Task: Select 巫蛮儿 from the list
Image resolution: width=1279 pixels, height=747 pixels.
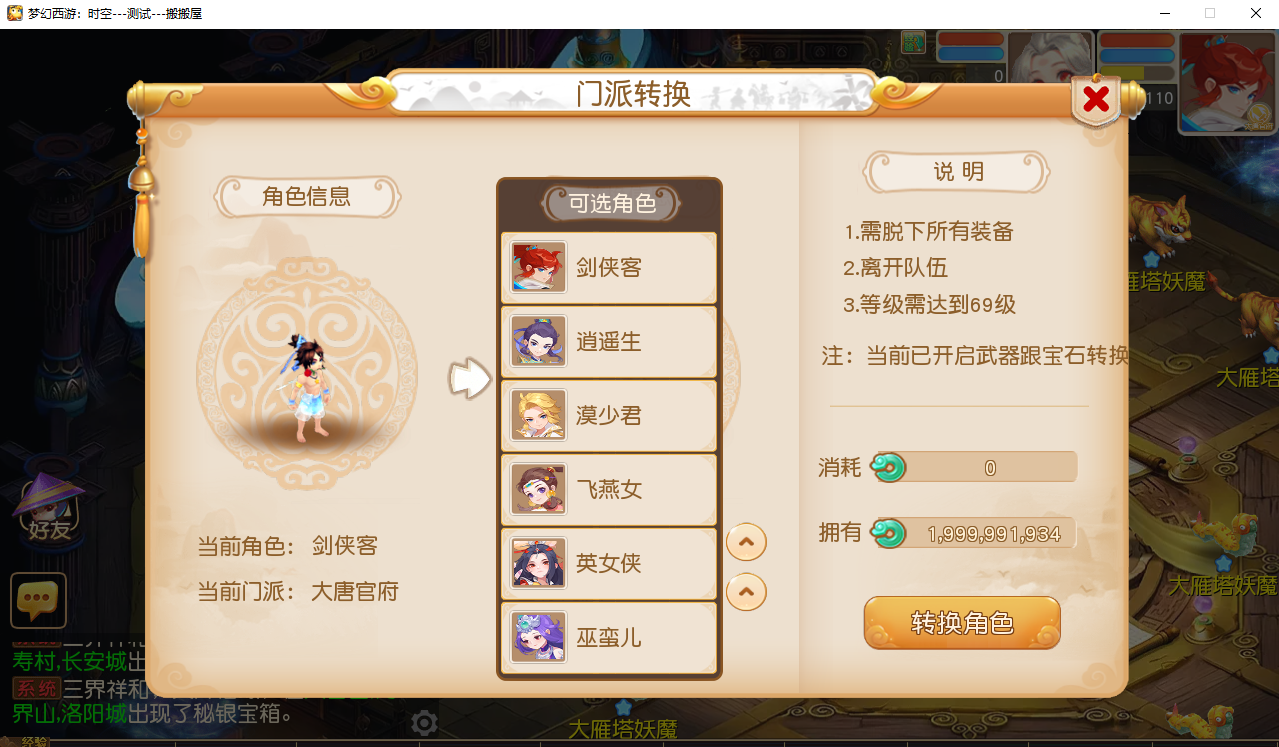Action: 609,638
